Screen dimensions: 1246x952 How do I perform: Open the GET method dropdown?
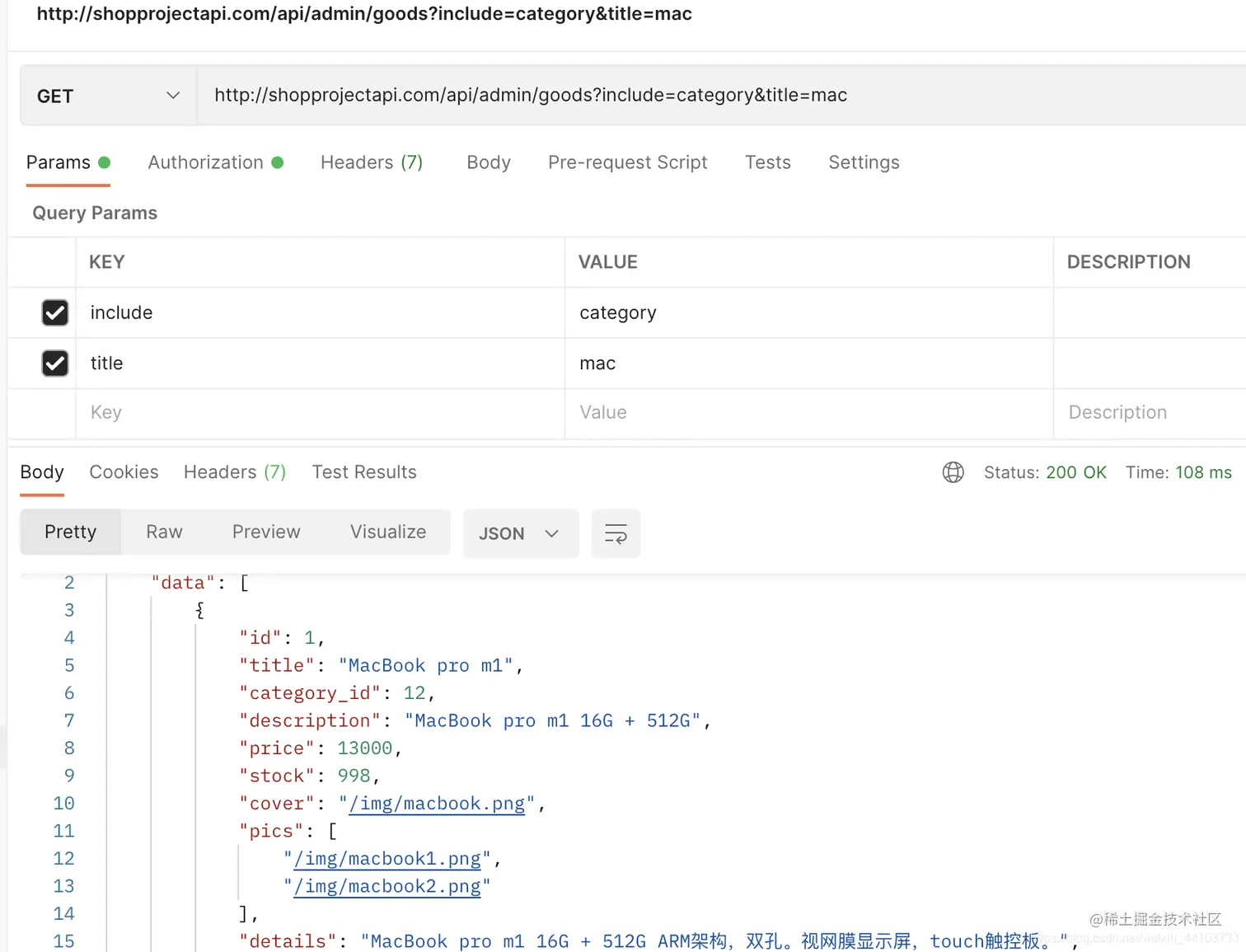108,96
